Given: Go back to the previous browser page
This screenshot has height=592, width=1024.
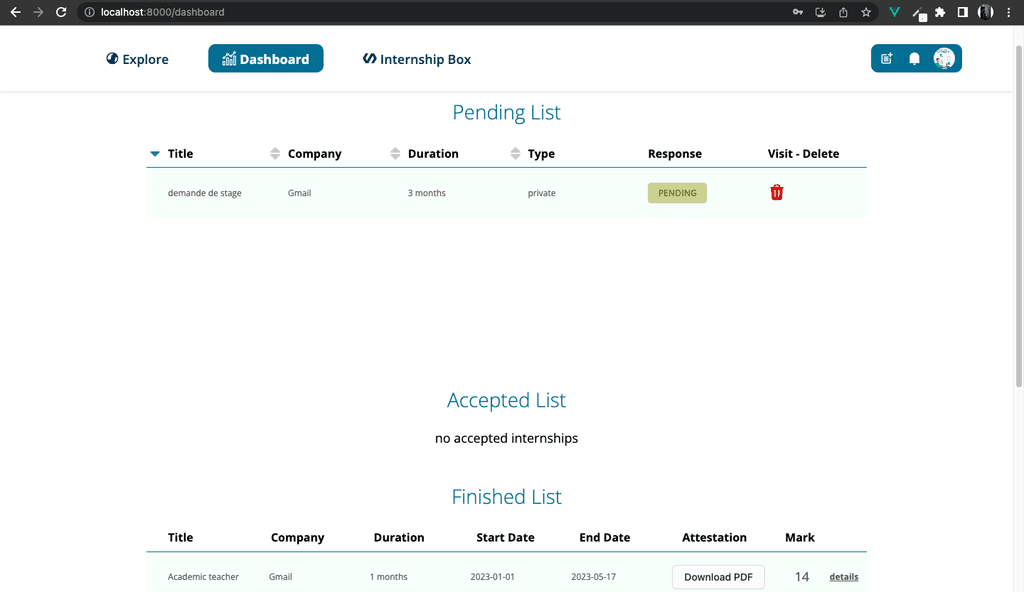Looking at the screenshot, I should tap(16, 12).
